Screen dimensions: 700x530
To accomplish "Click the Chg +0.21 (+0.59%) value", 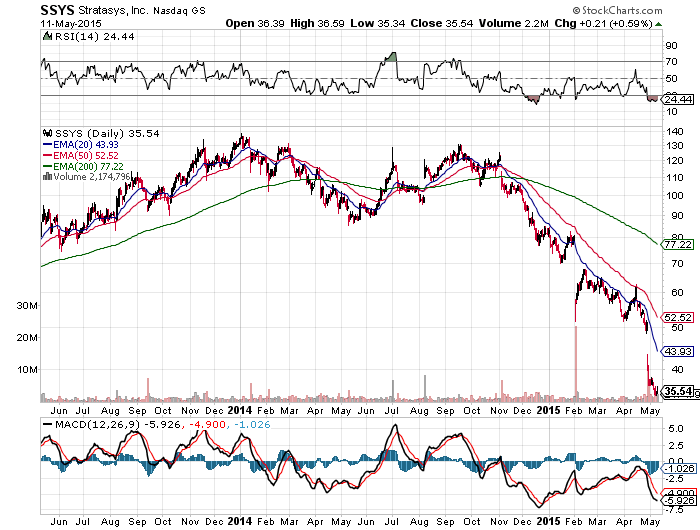I will (x=604, y=23).
